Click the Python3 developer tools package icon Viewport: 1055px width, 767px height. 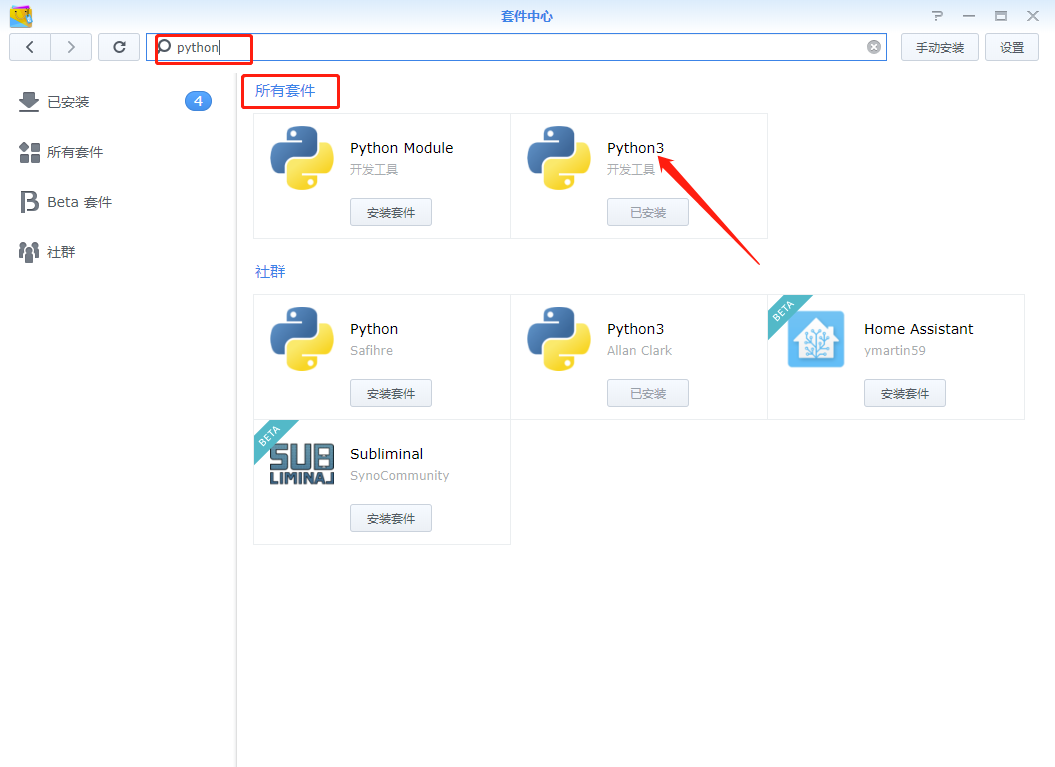click(558, 158)
